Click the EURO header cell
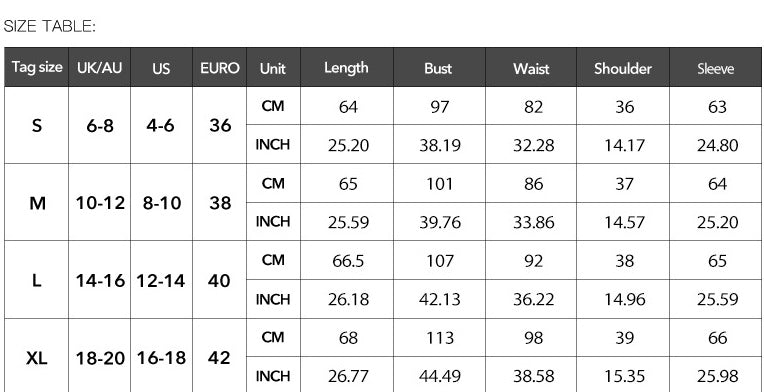 point(220,67)
